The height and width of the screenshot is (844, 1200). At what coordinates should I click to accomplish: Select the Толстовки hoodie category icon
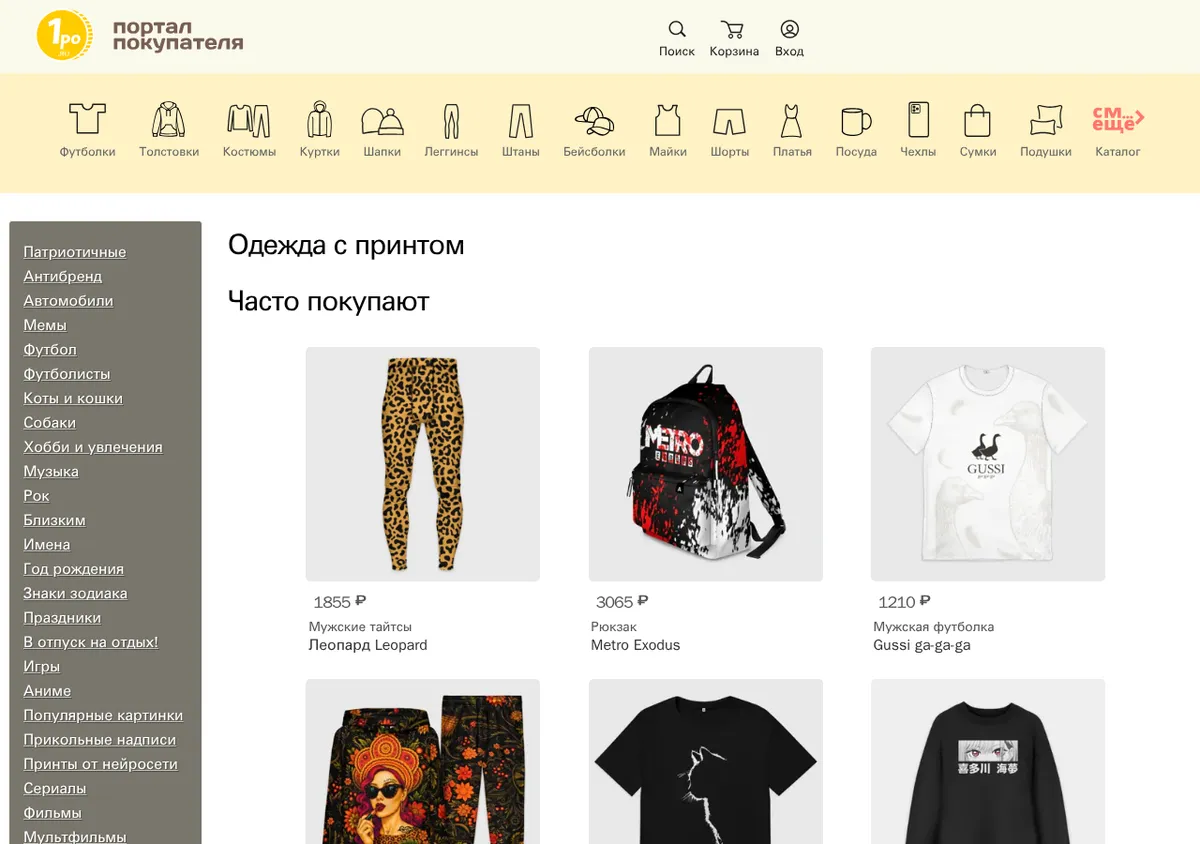click(x=169, y=119)
